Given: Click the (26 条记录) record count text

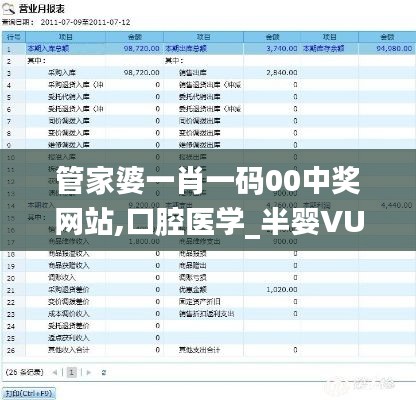Looking at the screenshot, I should pyautogui.click(x=25, y=372).
